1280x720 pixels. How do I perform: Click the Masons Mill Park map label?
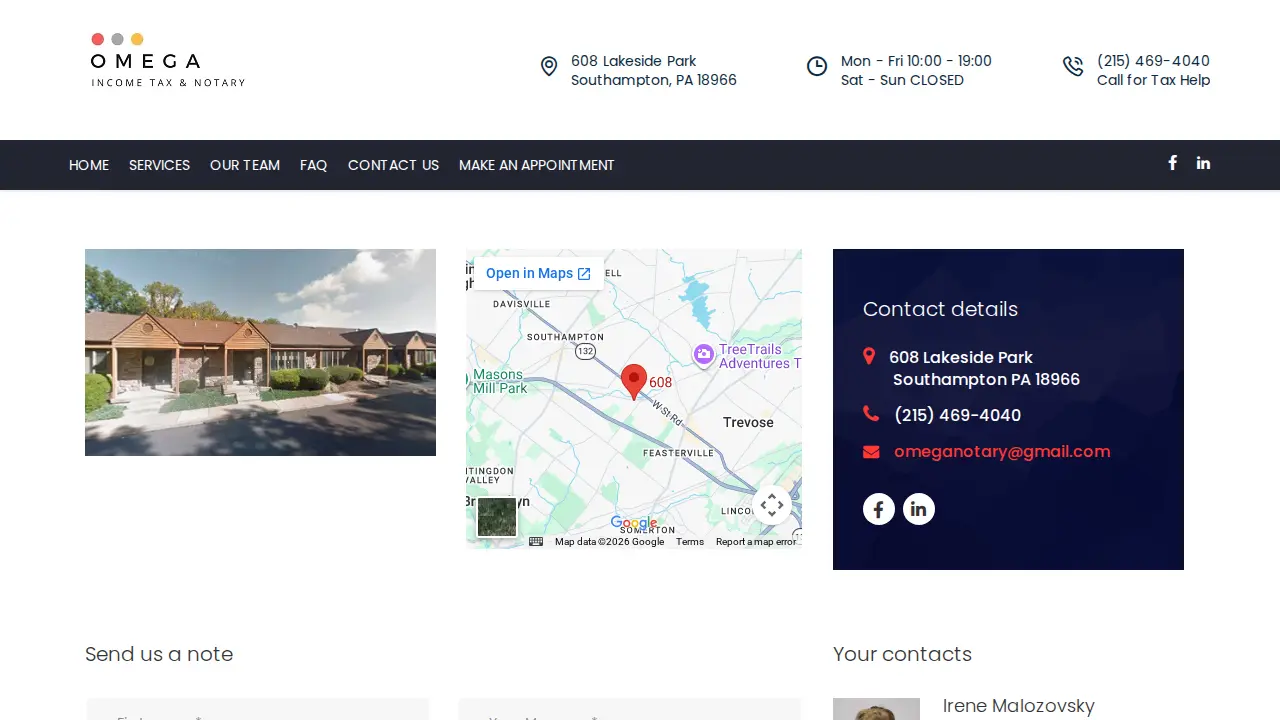point(498,381)
